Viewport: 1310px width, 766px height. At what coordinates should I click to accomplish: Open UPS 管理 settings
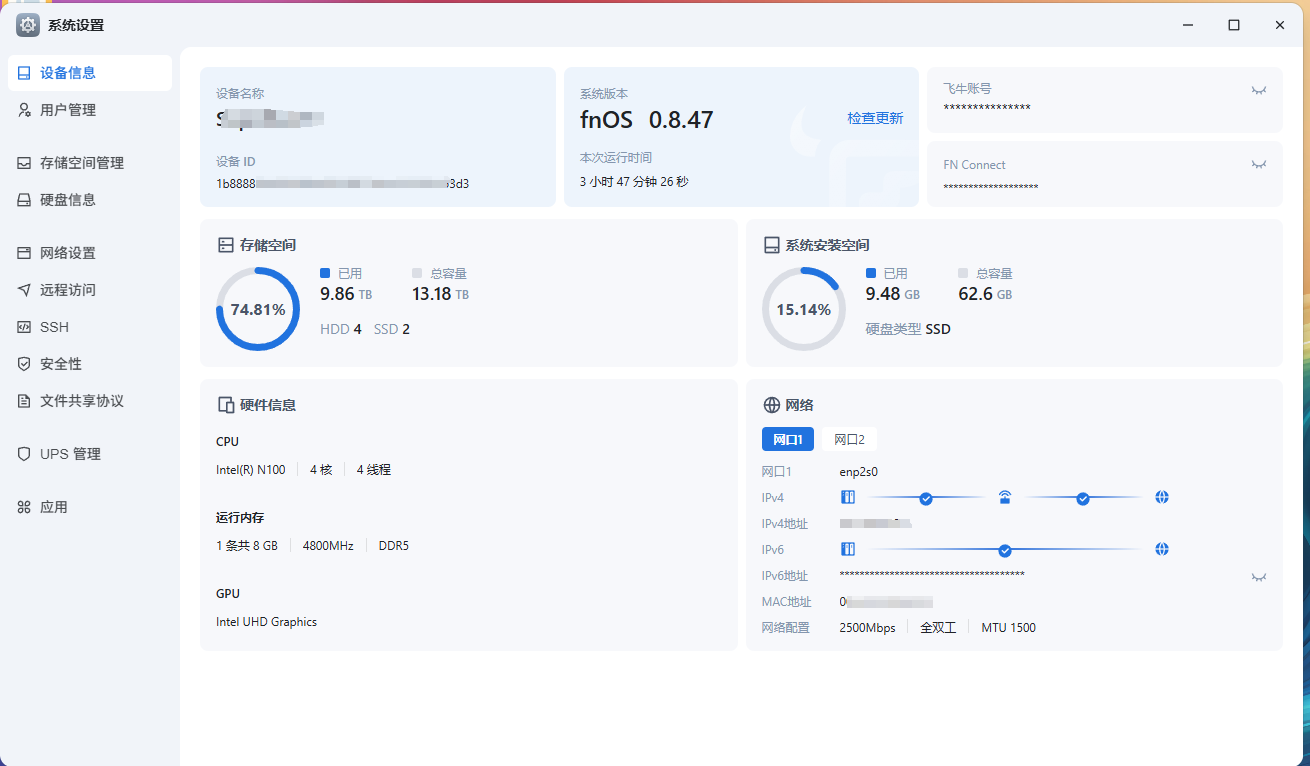[x=90, y=454]
